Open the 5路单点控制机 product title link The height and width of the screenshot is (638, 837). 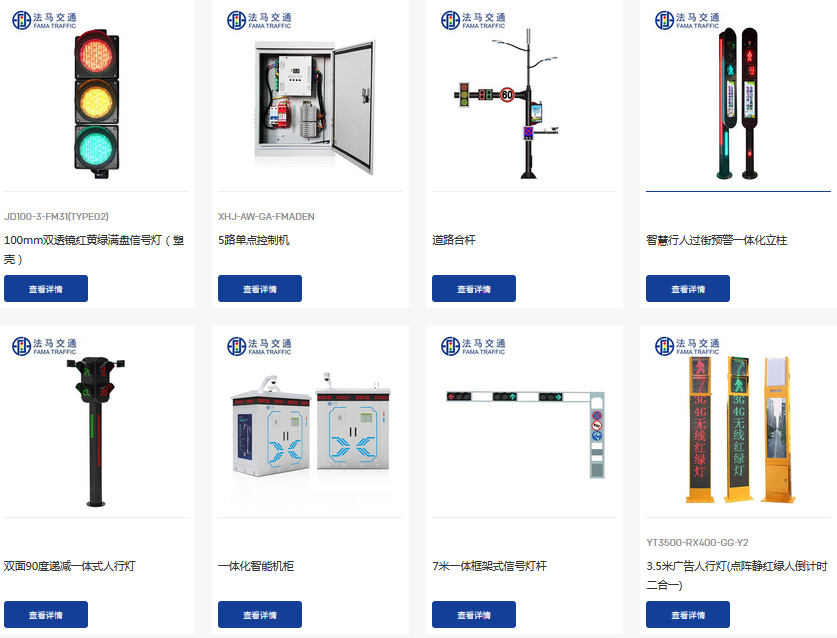pos(254,240)
